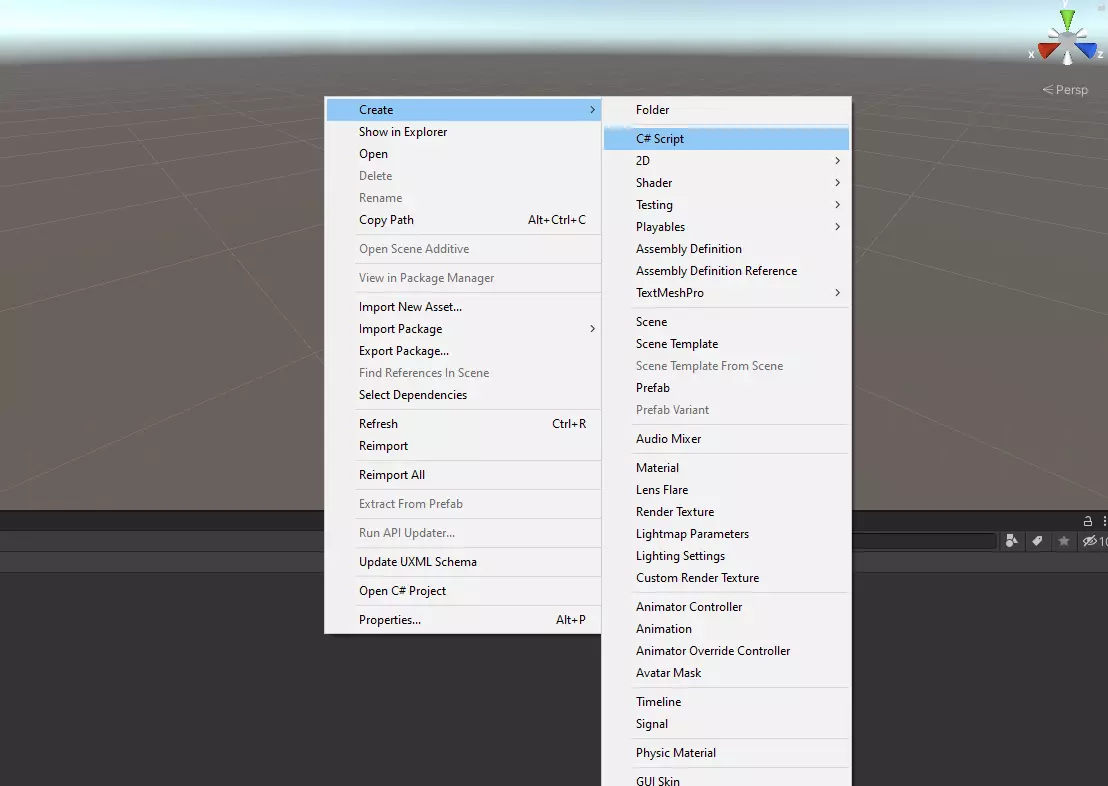The image size is (1108, 786).
Task: Open Properties... entry
Action: [x=463, y=619]
